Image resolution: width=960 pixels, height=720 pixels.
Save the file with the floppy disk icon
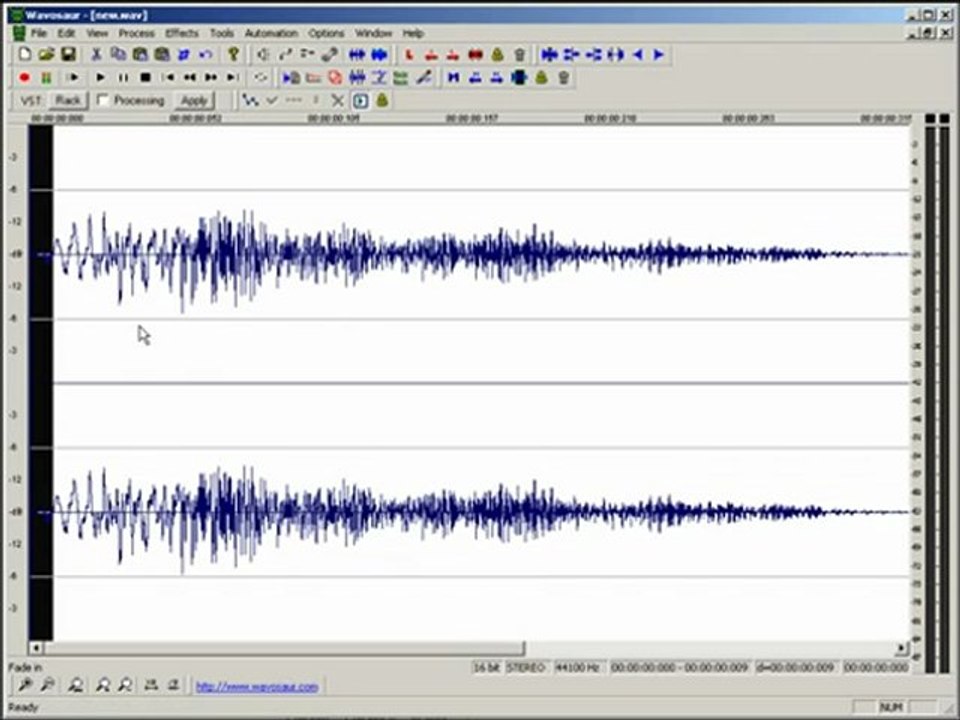[x=68, y=54]
